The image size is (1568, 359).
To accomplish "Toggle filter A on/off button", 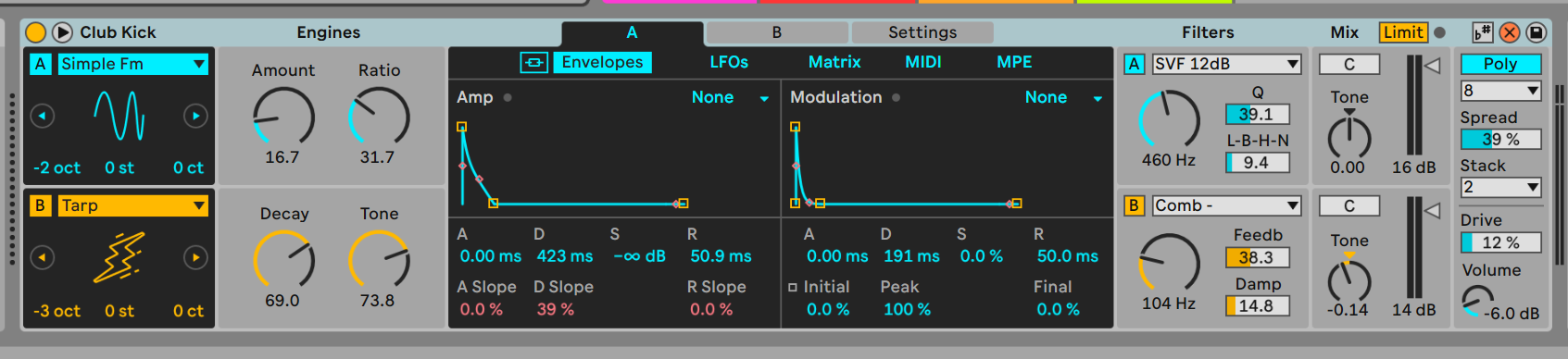I will pyautogui.click(x=1134, y=64).
